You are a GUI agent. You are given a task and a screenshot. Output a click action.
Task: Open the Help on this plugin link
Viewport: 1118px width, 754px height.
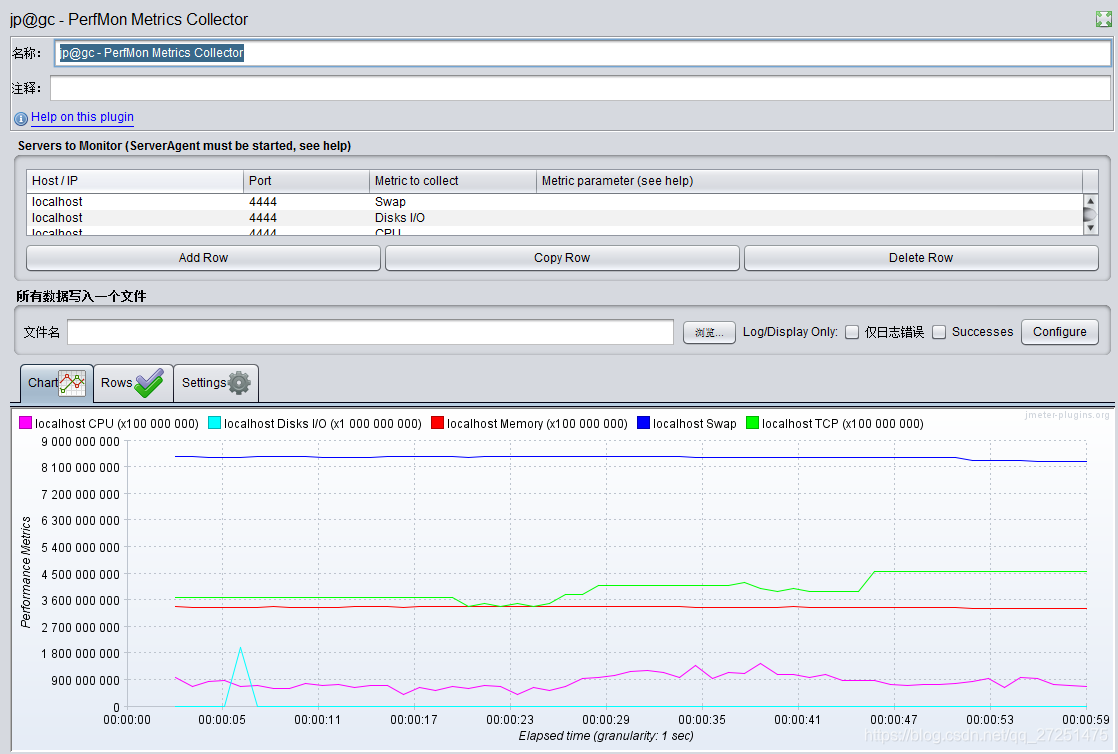point(82,117)
